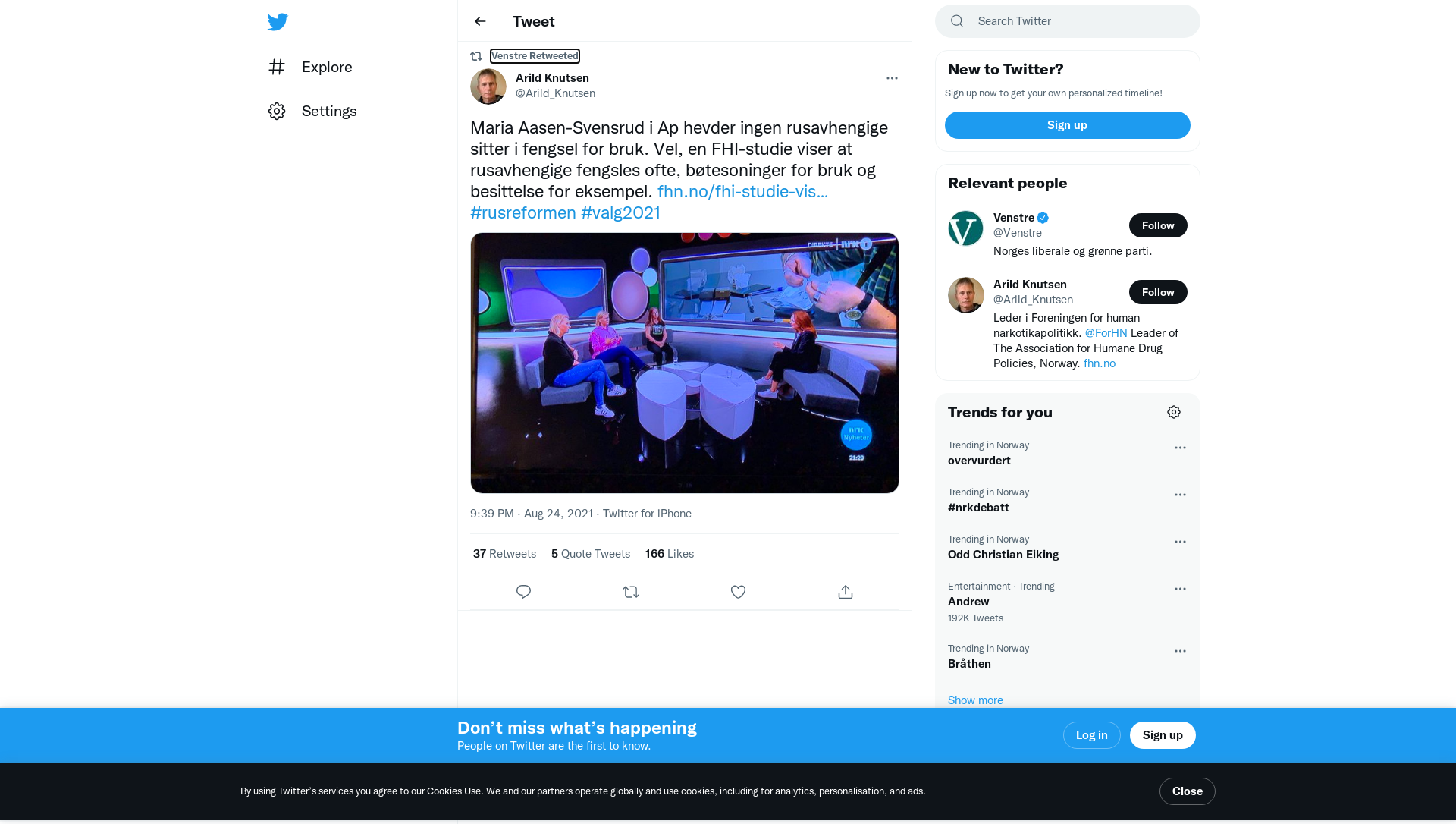Open the #valg2021 hashtag

click(x=620, y=212)
